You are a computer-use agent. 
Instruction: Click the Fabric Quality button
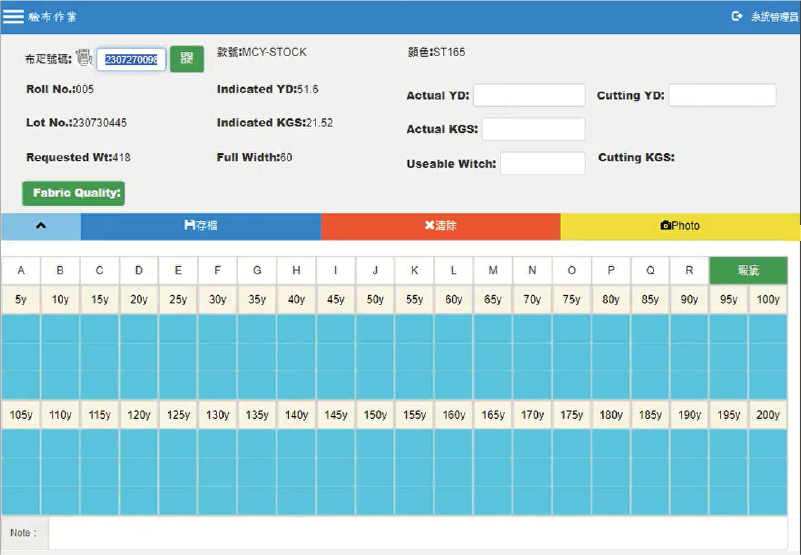[74, 193]
